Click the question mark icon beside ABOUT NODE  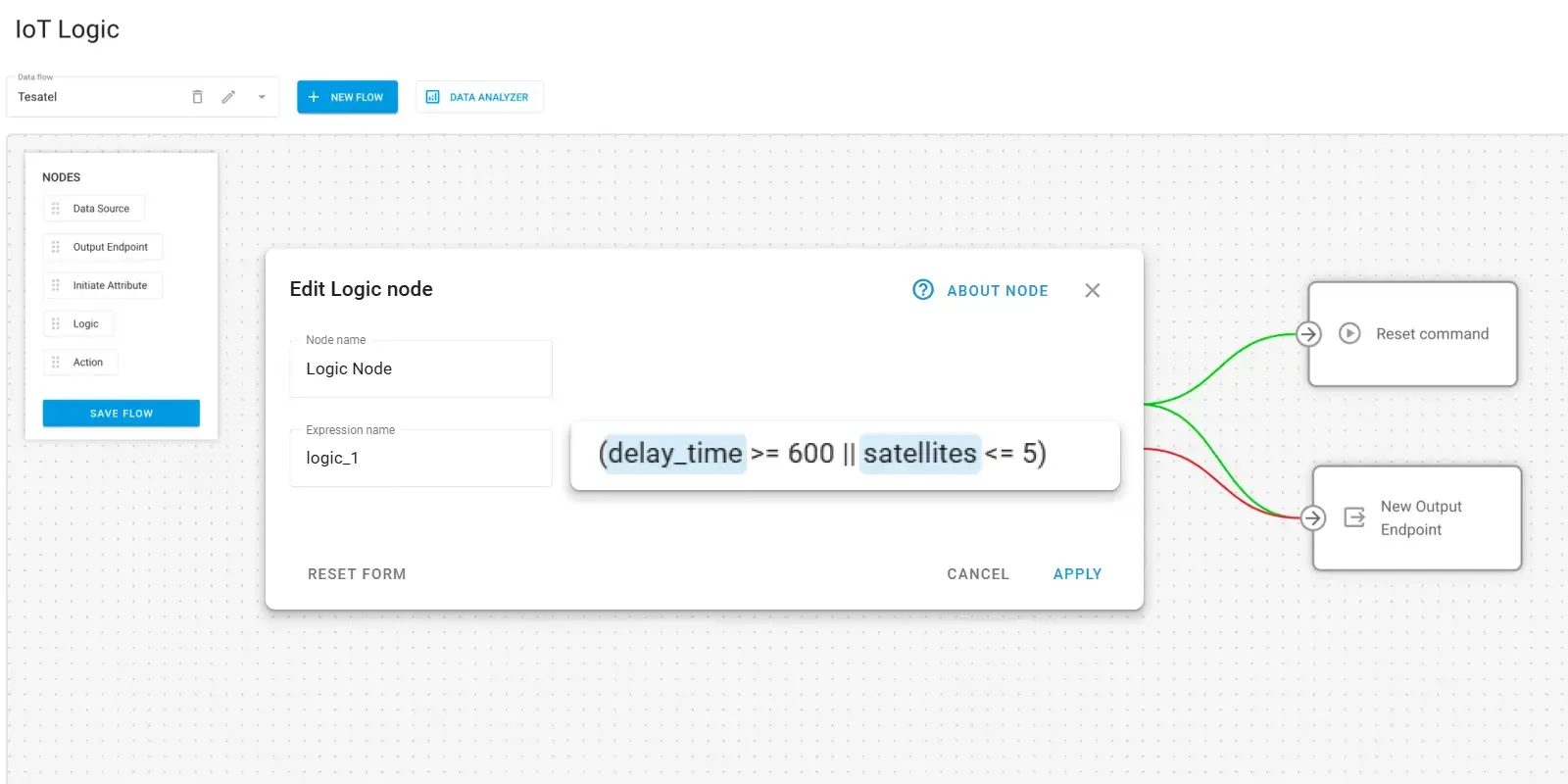pyautogui.click(x=922, y=290)
